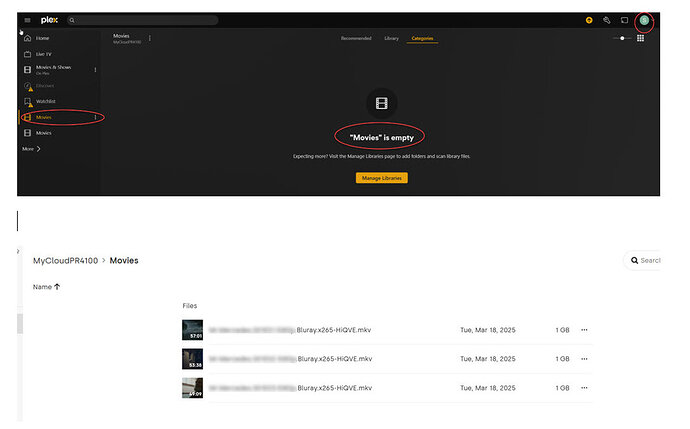Screen dimensions: 690x429
Task: Click the grid view icon
Action: coord(640,38)
